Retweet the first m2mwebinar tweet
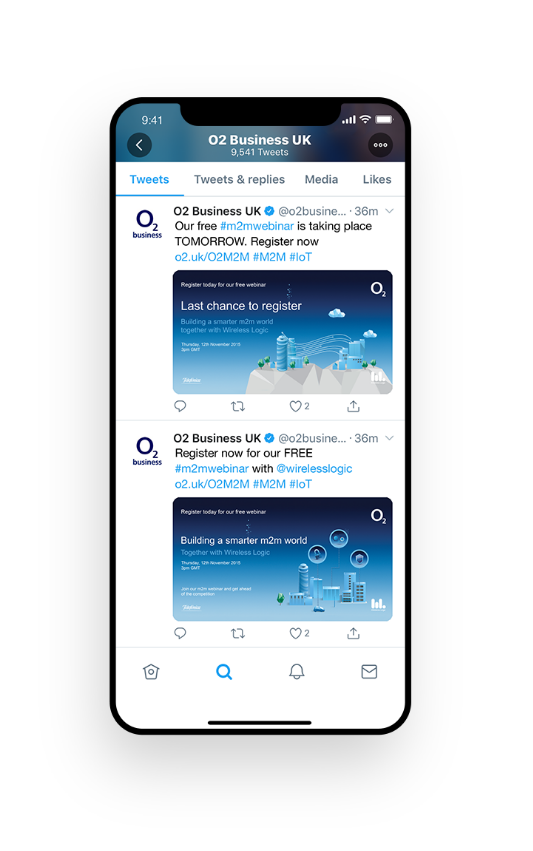The width and height of the screenshot is (533, 851). tap(238, 406)
